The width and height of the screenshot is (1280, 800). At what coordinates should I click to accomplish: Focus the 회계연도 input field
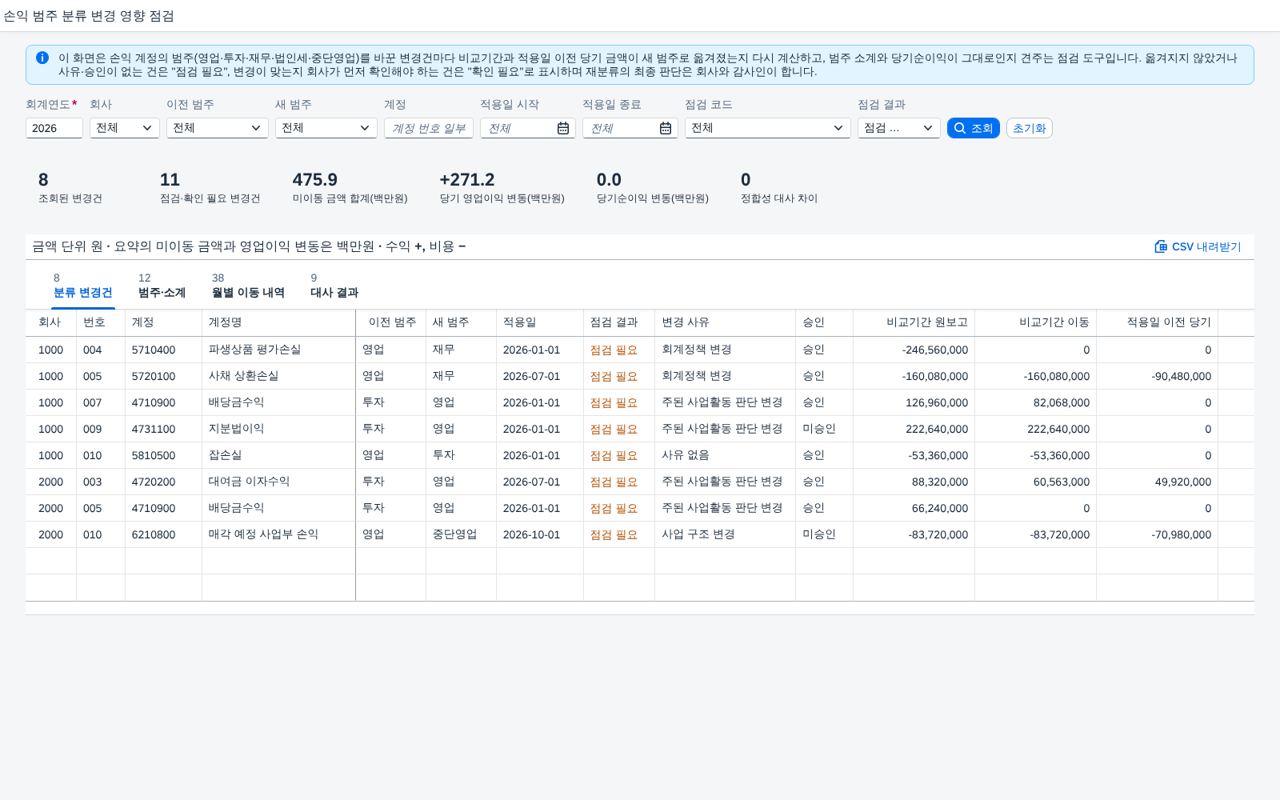(54, 128)
